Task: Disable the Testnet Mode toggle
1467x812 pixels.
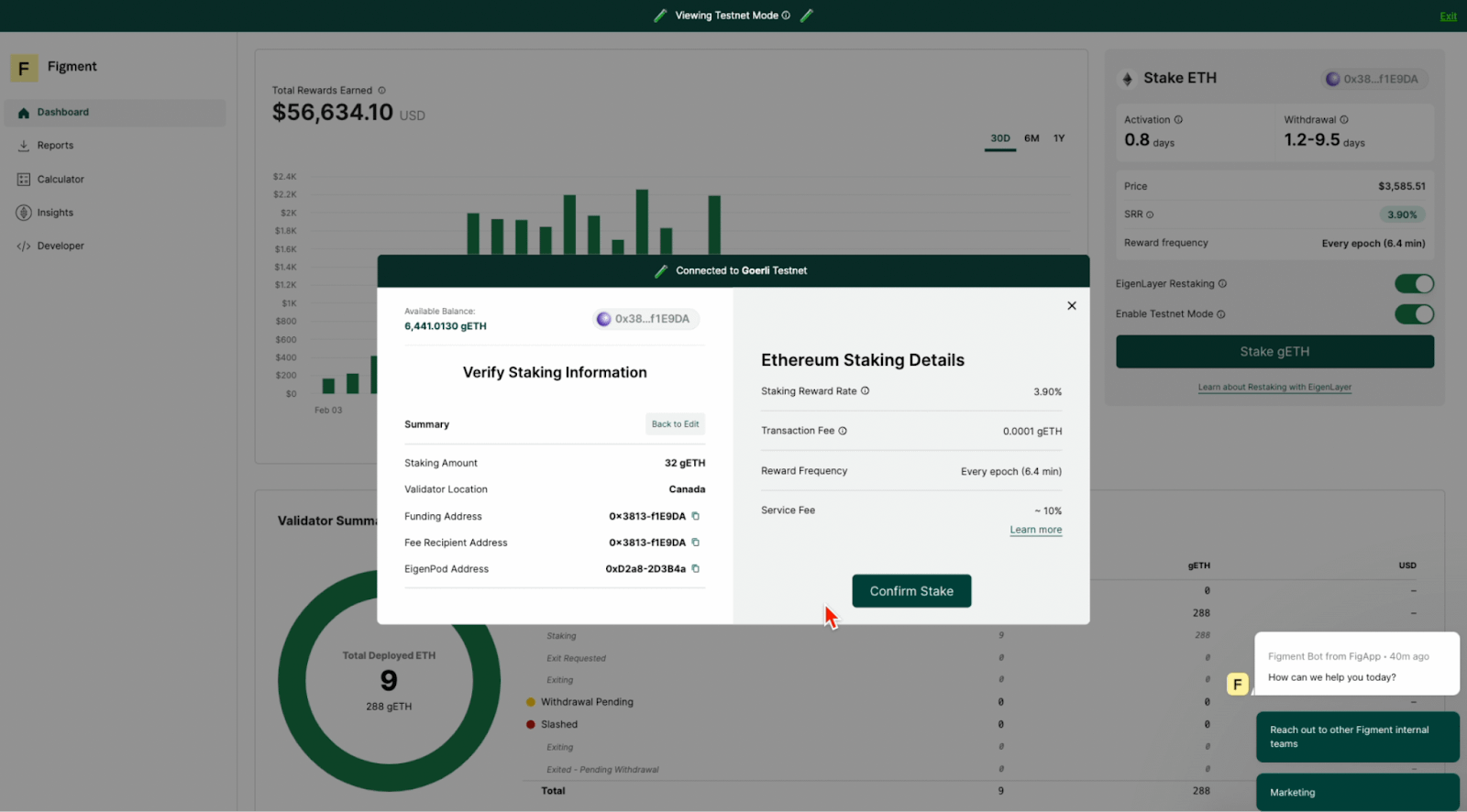Action: (x=1413, y=314)
